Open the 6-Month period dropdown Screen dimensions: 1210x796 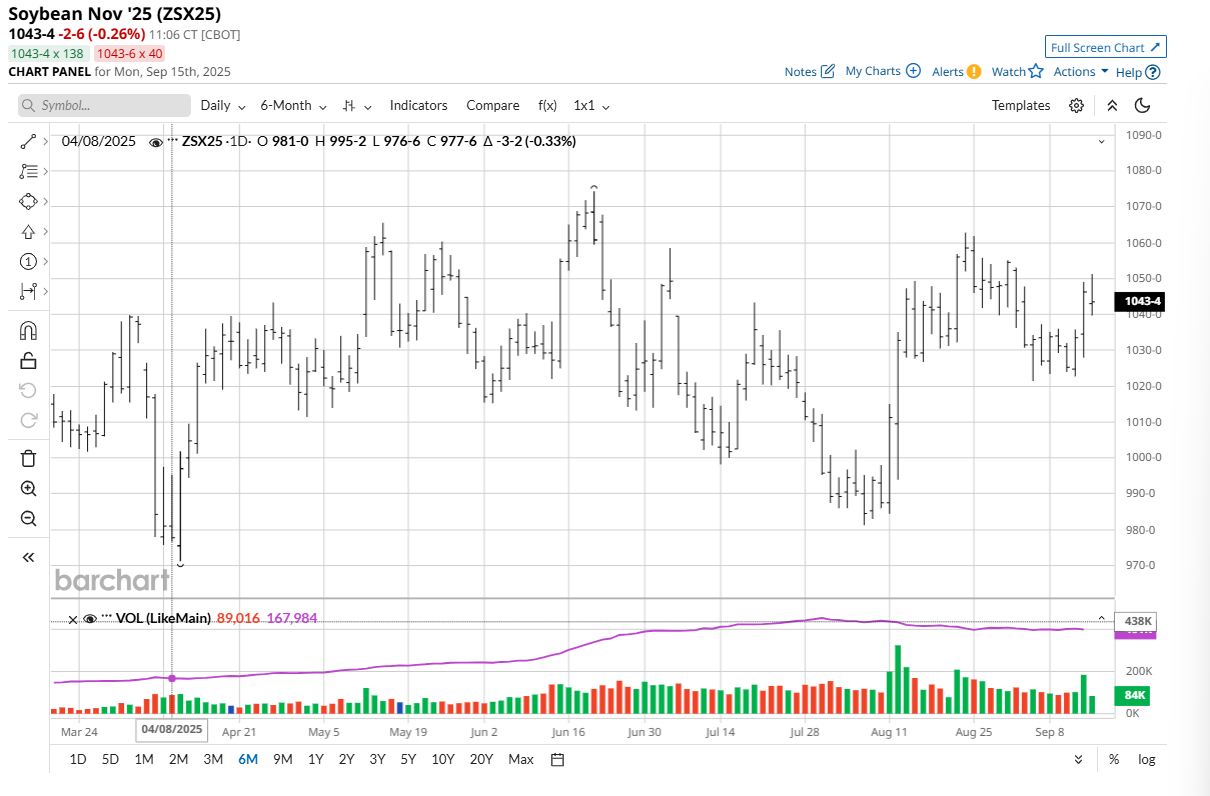tap(293, 105)
